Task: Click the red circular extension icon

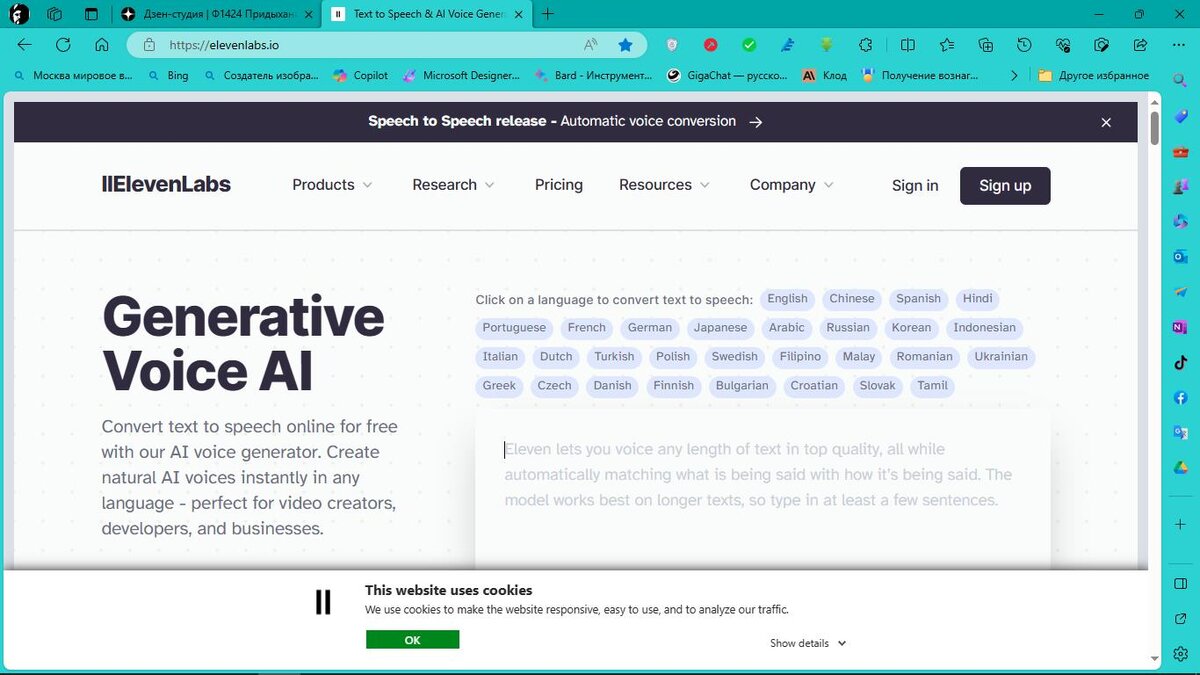Action: pyautogui.click(x=710, y=45)
